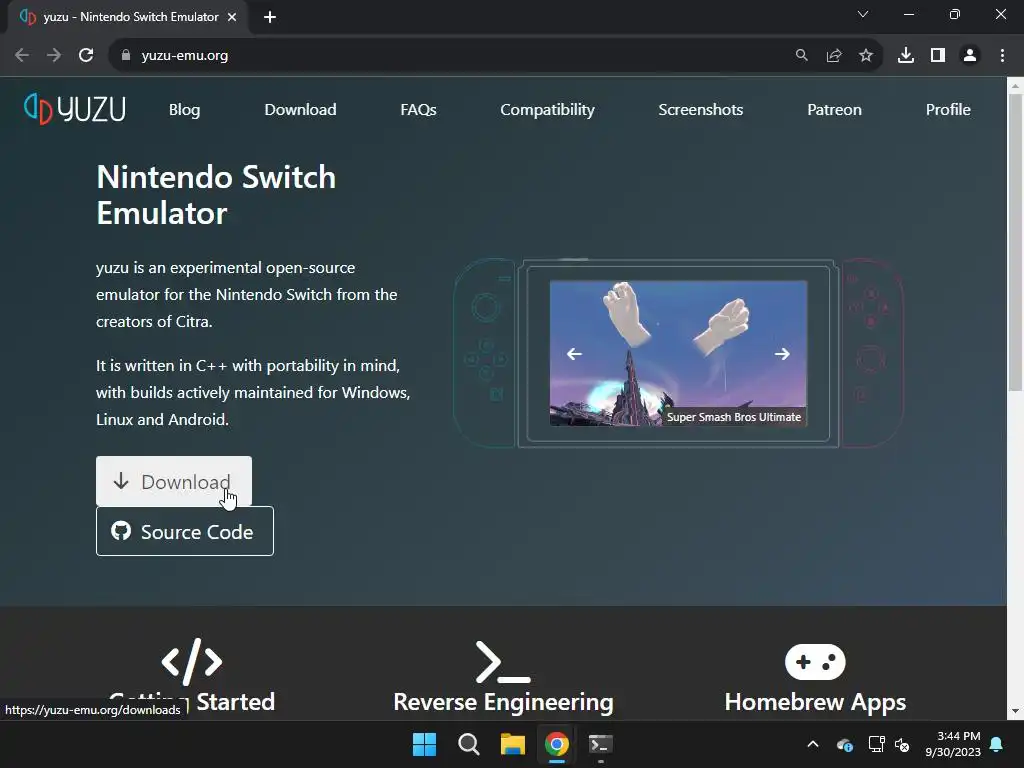Click the OneDrive cloud tray icon
Viewport: 1024px width, 768px height.
pyautogui.click(x=844, y=744)
